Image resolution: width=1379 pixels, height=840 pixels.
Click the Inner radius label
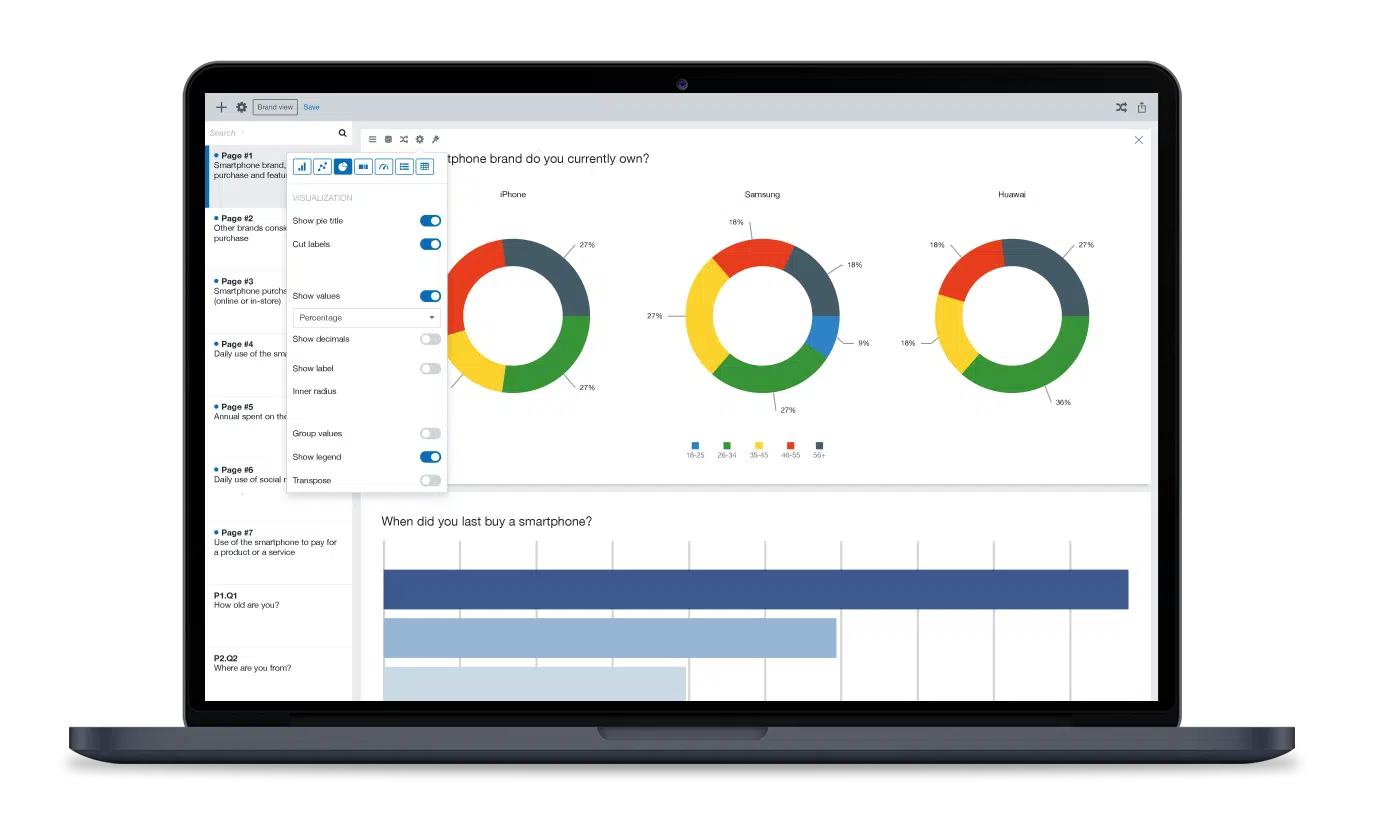click(314, 392)
